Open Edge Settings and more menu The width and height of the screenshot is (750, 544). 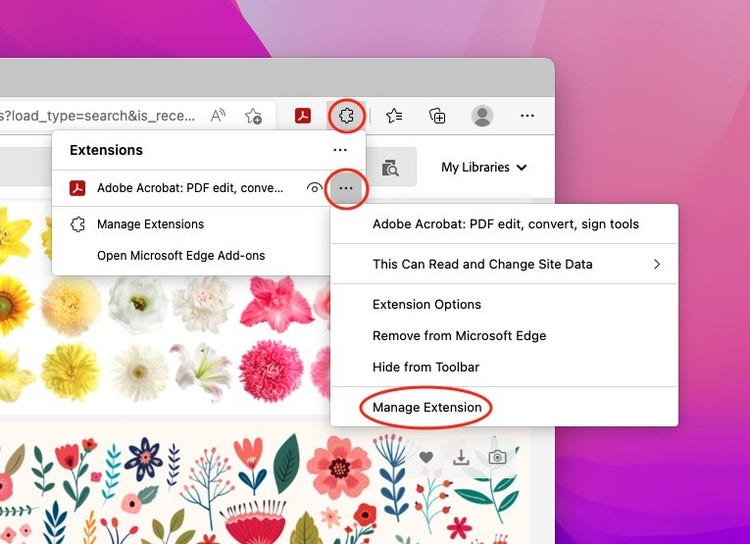527,115
